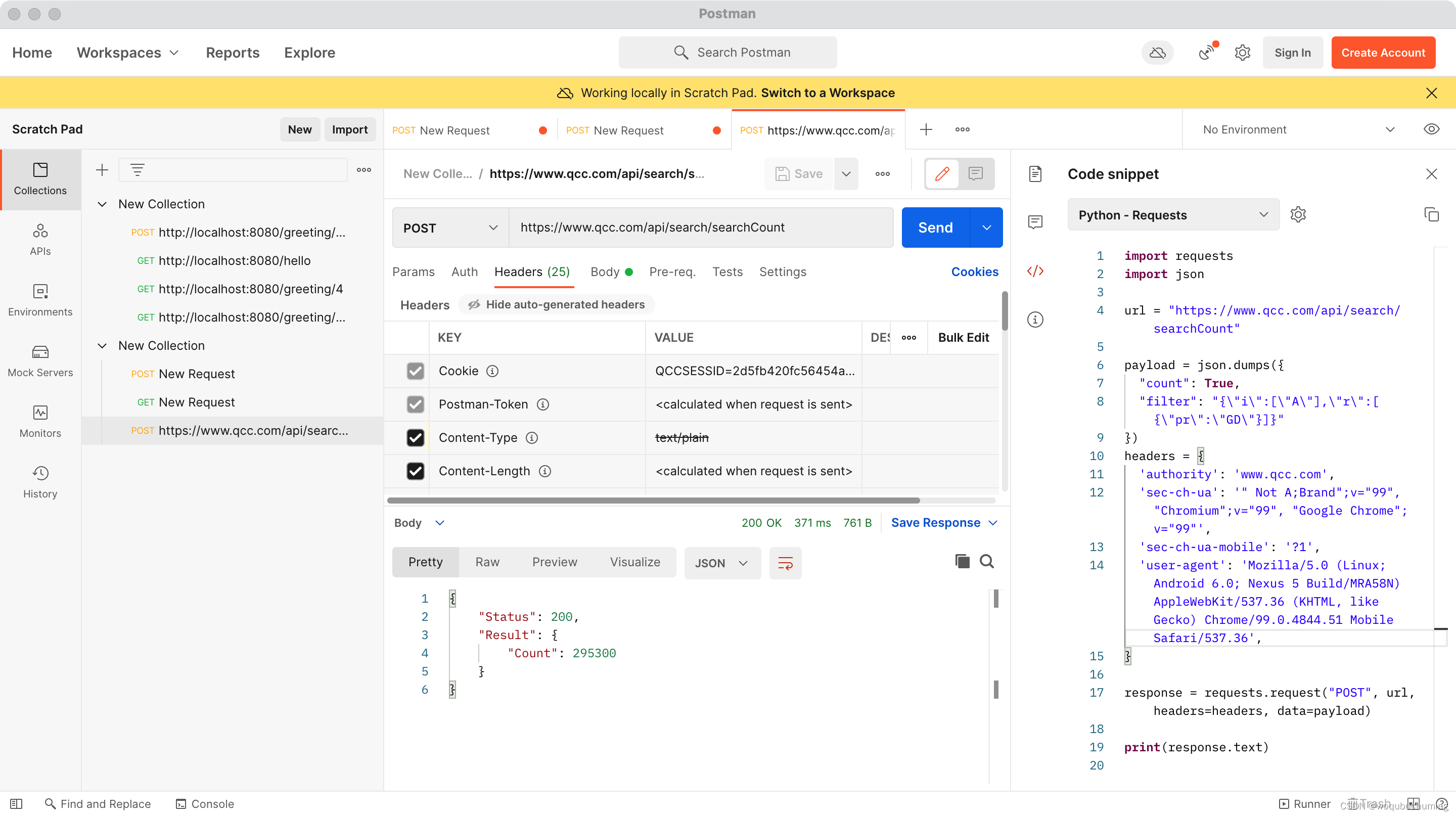
Task: Open Postman settings gear in header
Action: [1242, 53]
